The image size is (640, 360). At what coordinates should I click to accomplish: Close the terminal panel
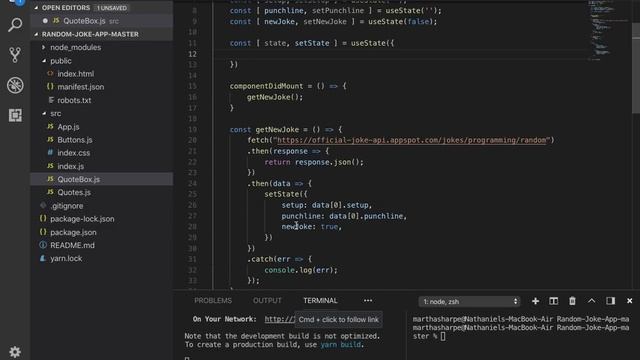[x=629, y=301]
